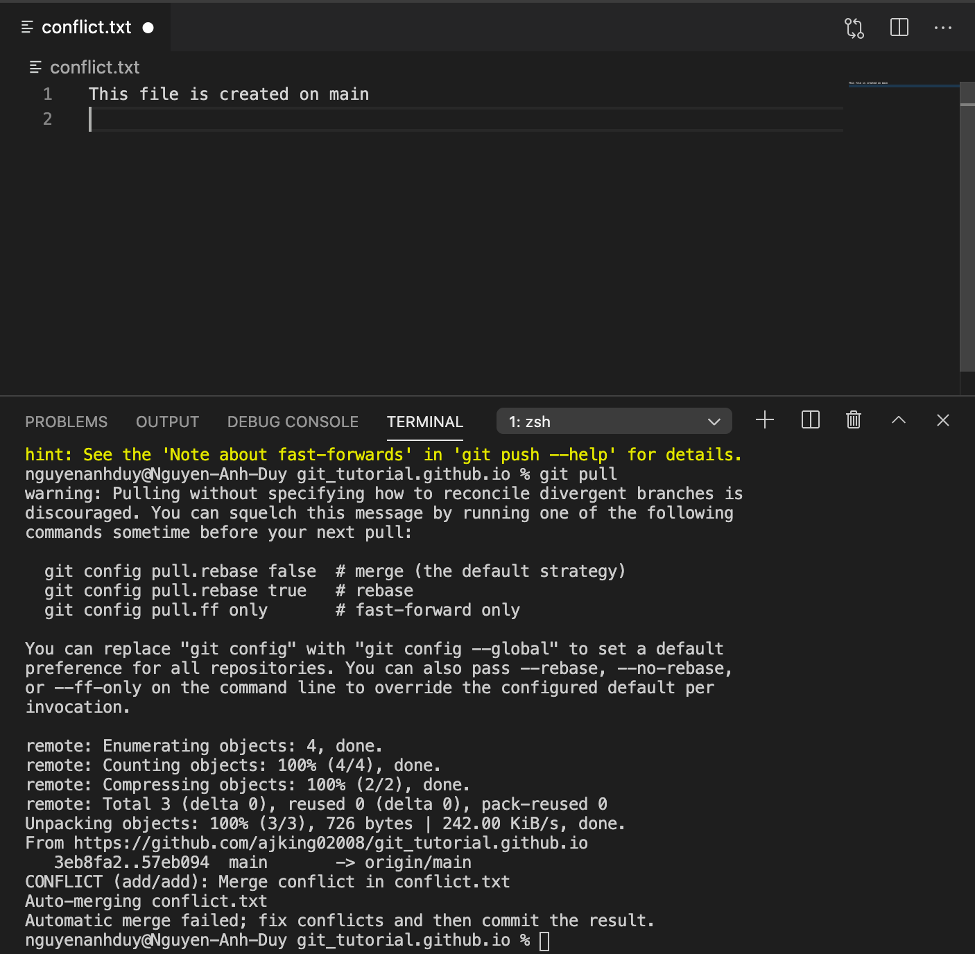
Task: Click the 'Automatic merge failed' line
Action: point(340,920)
